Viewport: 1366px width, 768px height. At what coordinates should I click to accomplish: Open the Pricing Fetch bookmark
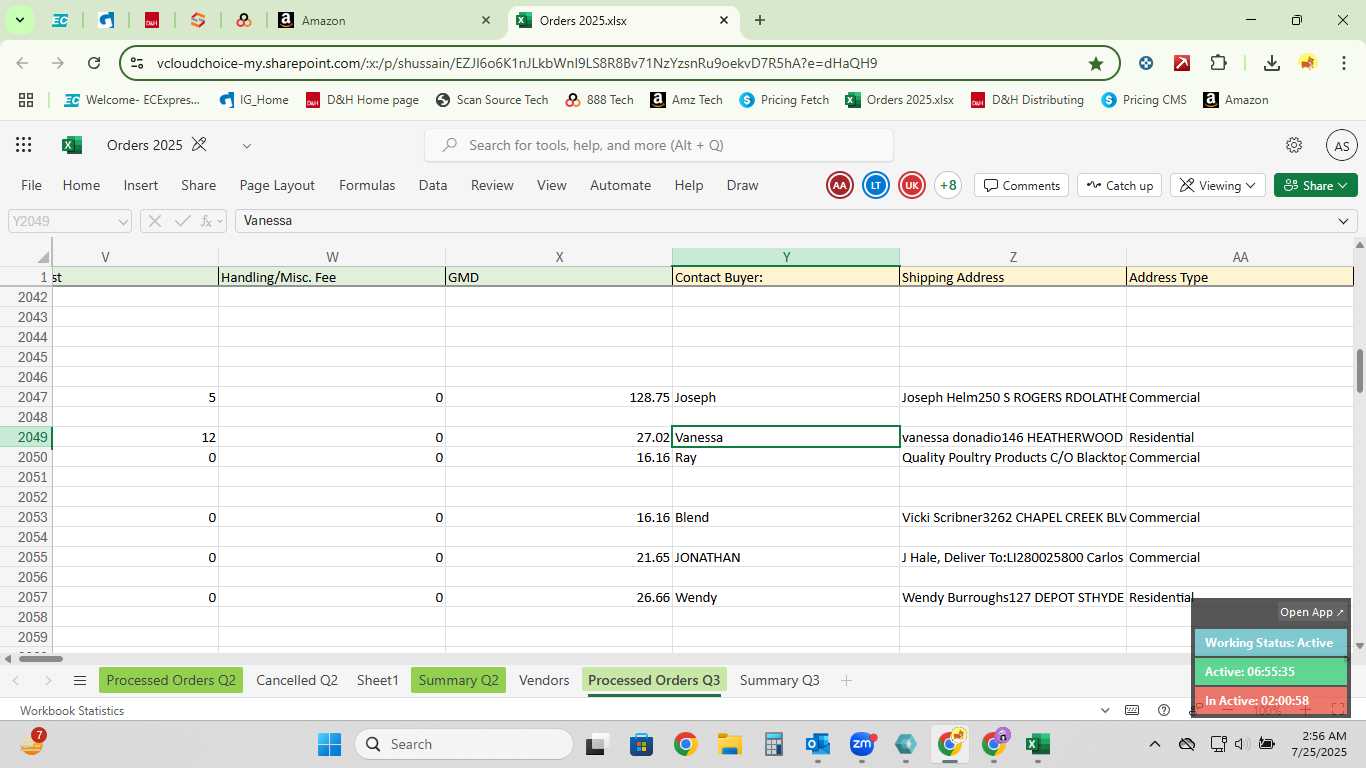coord(784,100)
